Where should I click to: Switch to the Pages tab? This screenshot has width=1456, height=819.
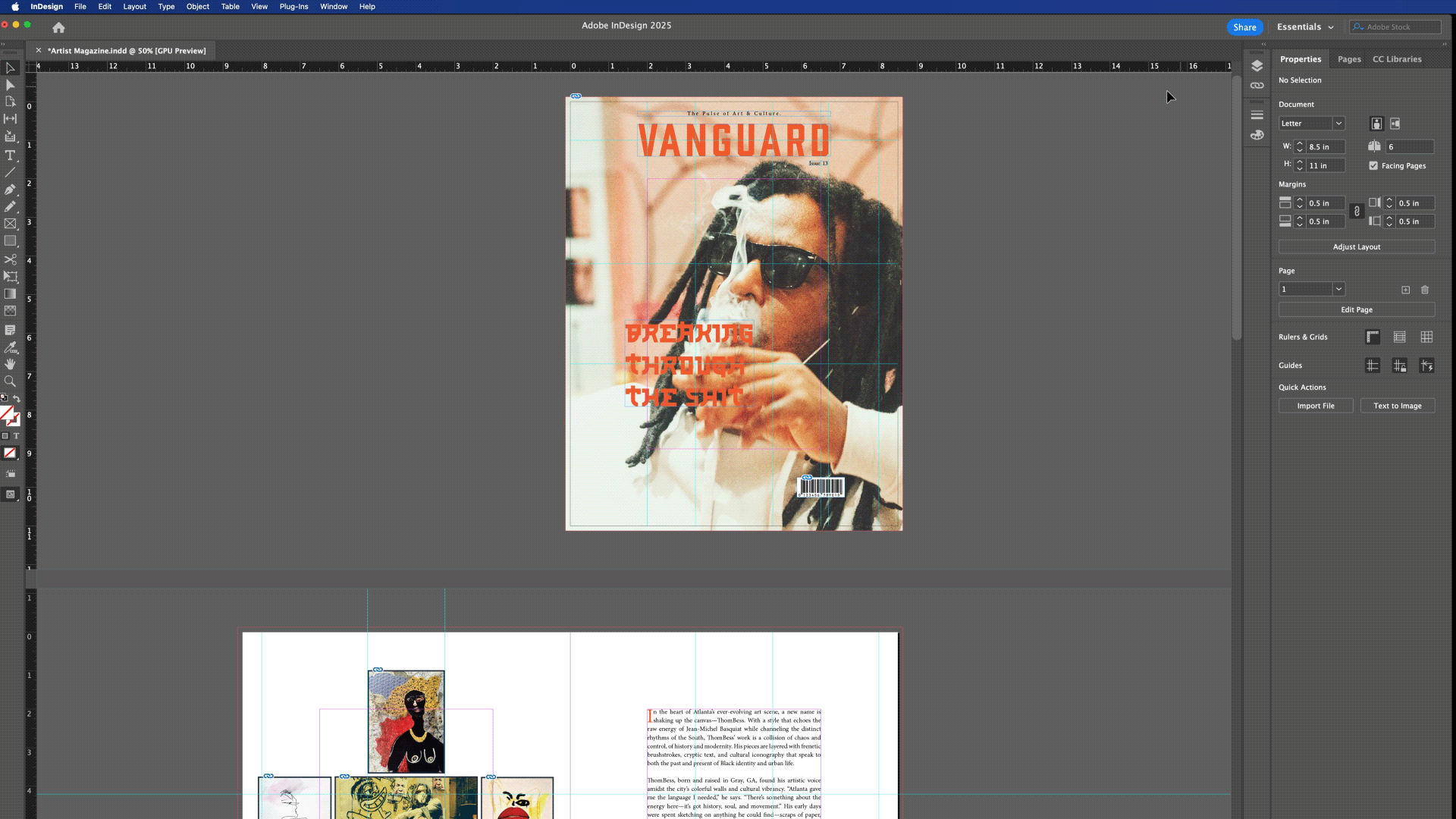[x=1348, y=59]
